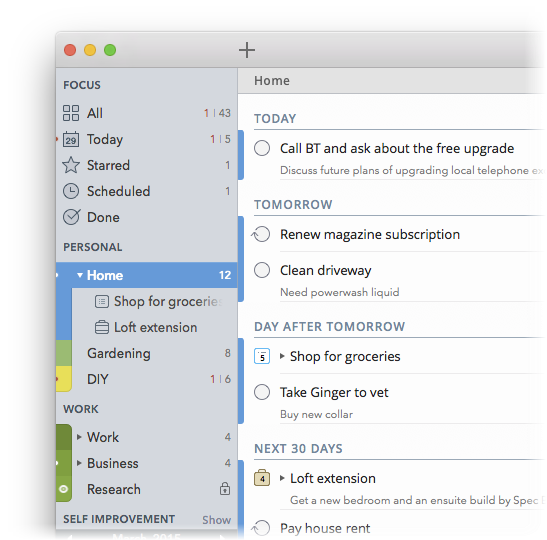This screenshot has height=540, width=547.
Task: Open Scheduled via the clock icon
Action: pos(71,191)
